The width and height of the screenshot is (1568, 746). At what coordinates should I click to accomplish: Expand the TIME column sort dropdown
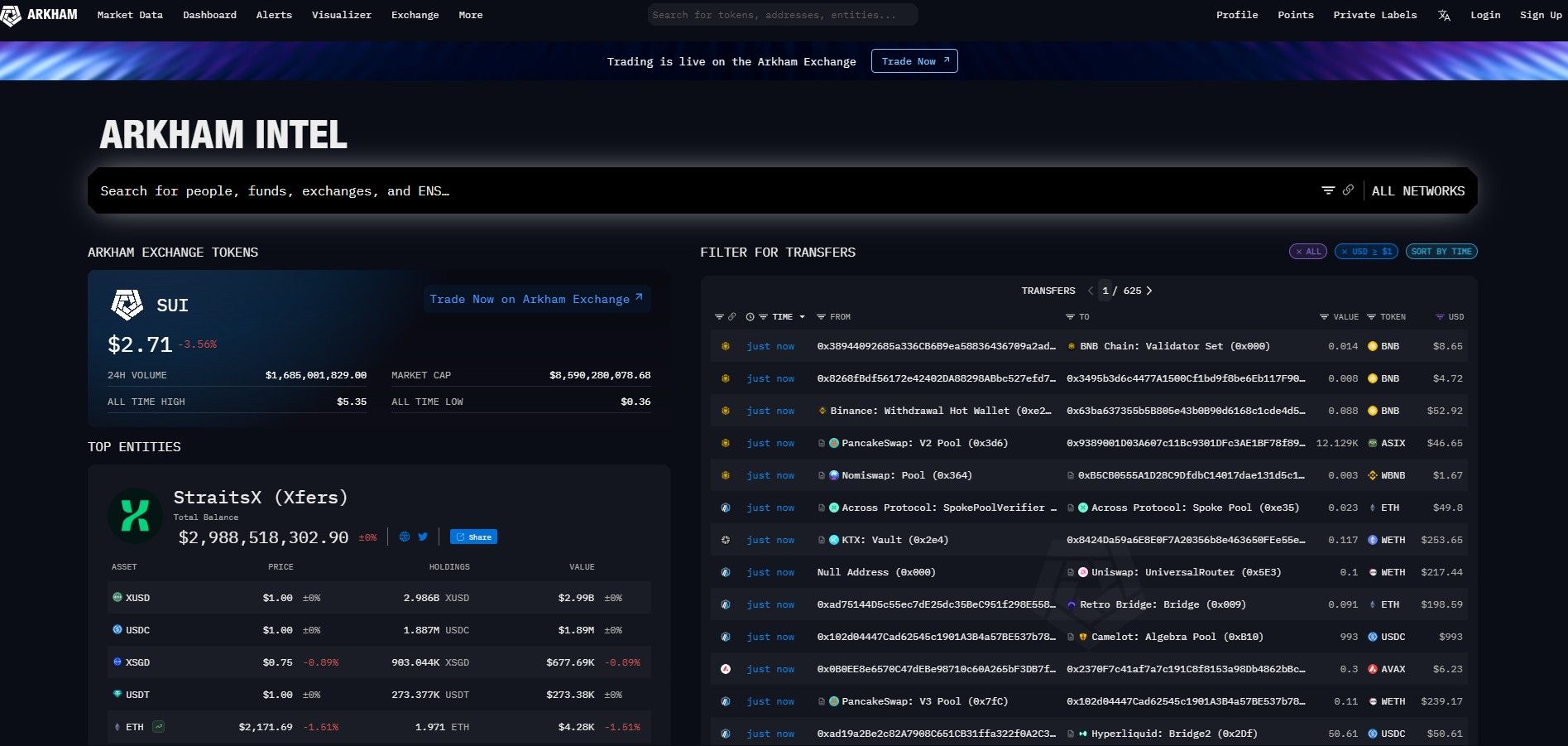[x=802, y=317]
